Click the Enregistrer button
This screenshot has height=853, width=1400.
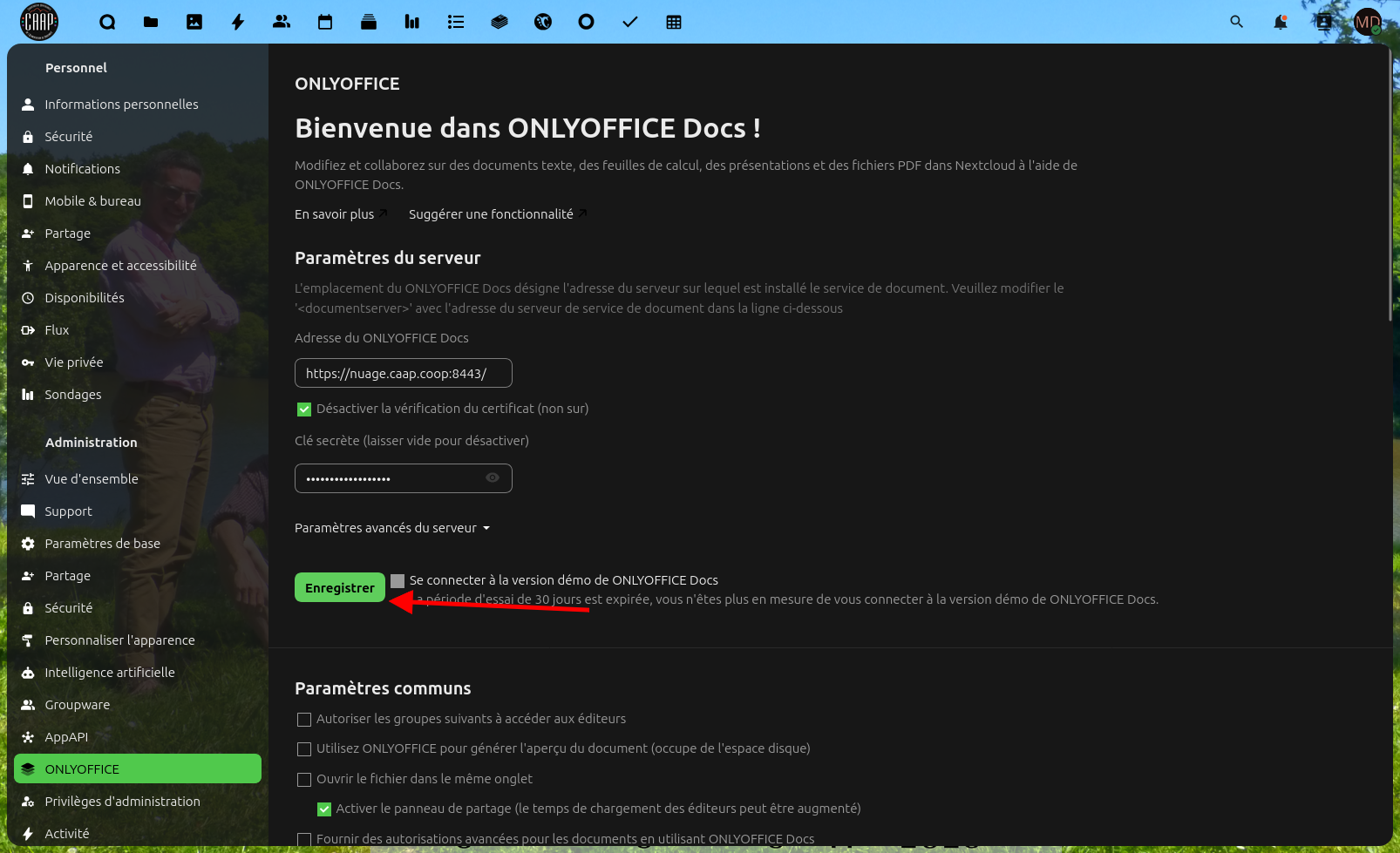pyautogui.click(x=340, y=587)
